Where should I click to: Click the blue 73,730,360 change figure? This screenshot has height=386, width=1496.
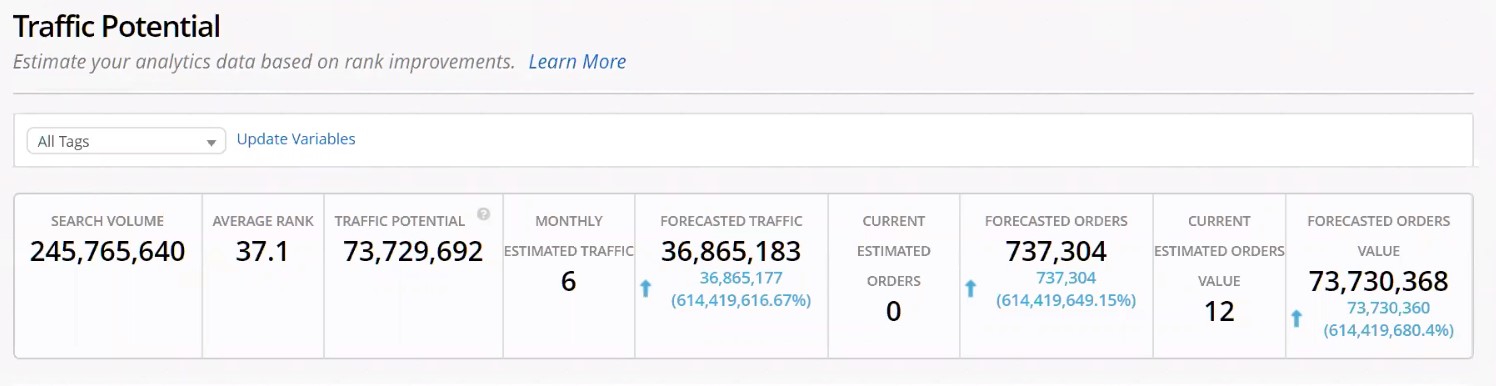click(1388, 308)
